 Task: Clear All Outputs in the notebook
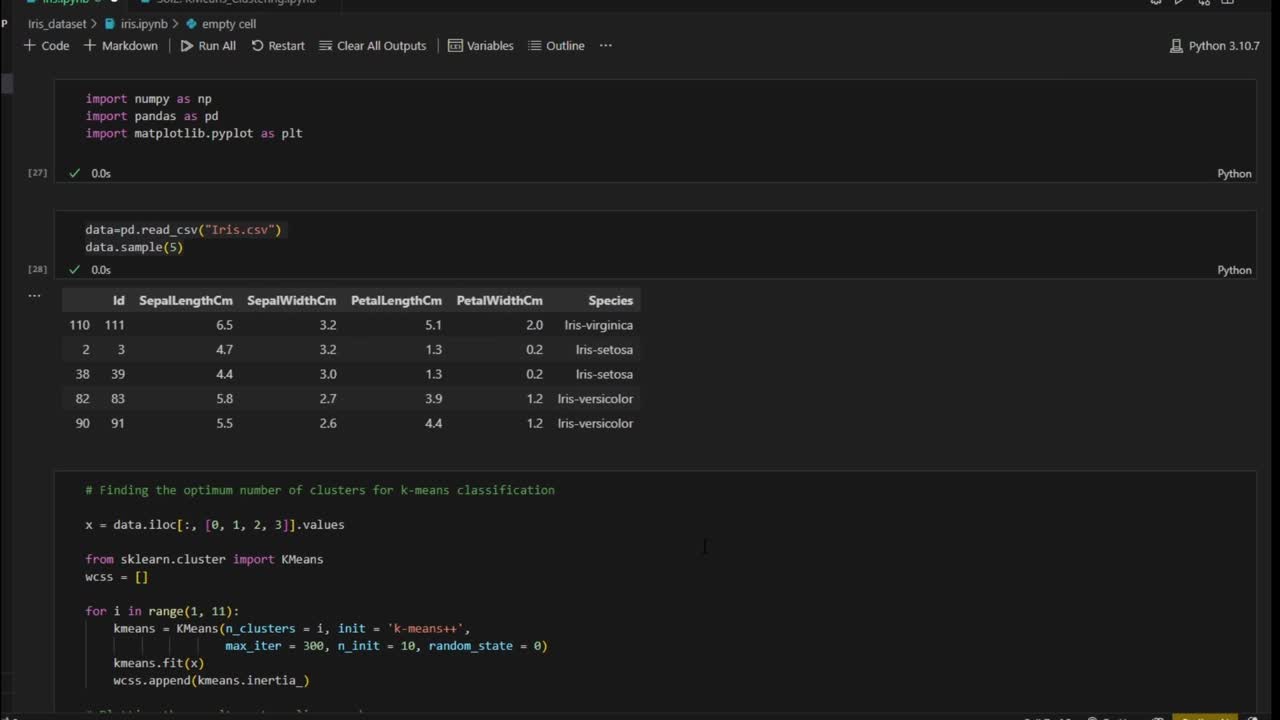[x=372, y=46]
